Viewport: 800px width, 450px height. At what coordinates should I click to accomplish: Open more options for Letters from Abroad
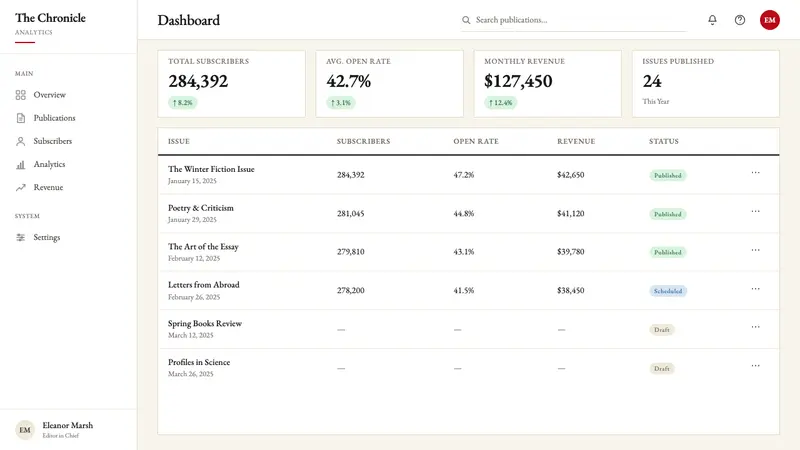(755, 289)
